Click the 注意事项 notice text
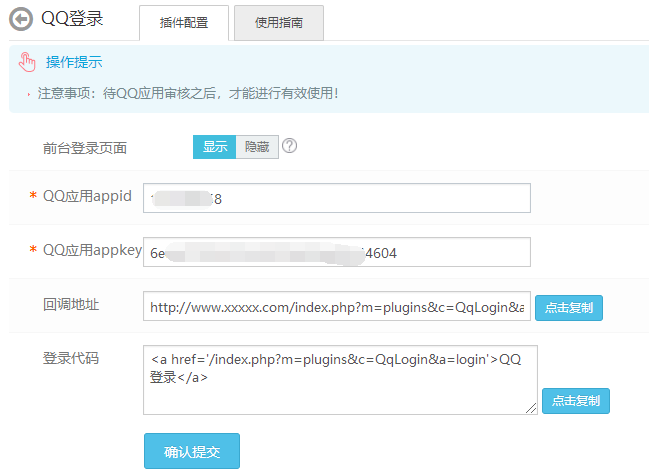This screenshot has height=471, width=649. click(x=188, y=93)
